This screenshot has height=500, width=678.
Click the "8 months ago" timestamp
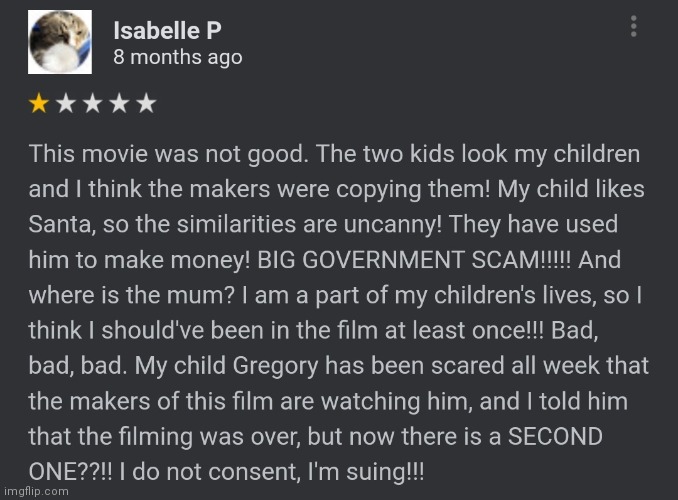click(x=177, y=57)
